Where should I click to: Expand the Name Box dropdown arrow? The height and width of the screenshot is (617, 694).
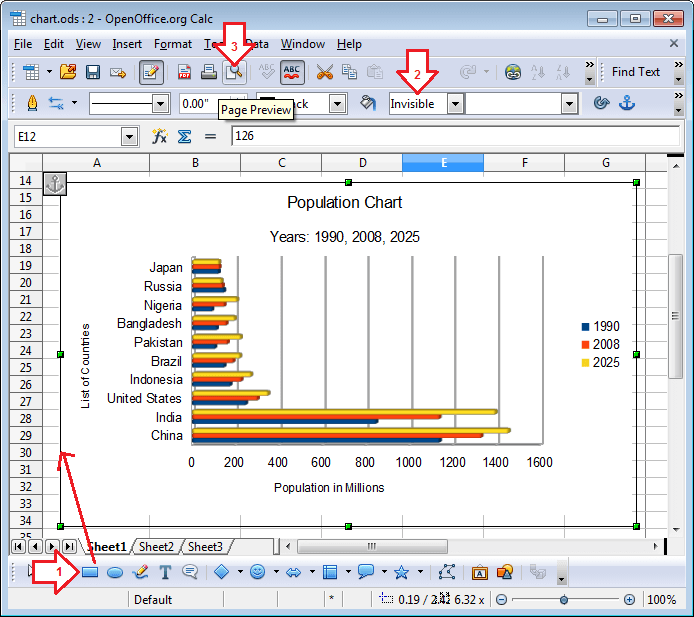129,136
